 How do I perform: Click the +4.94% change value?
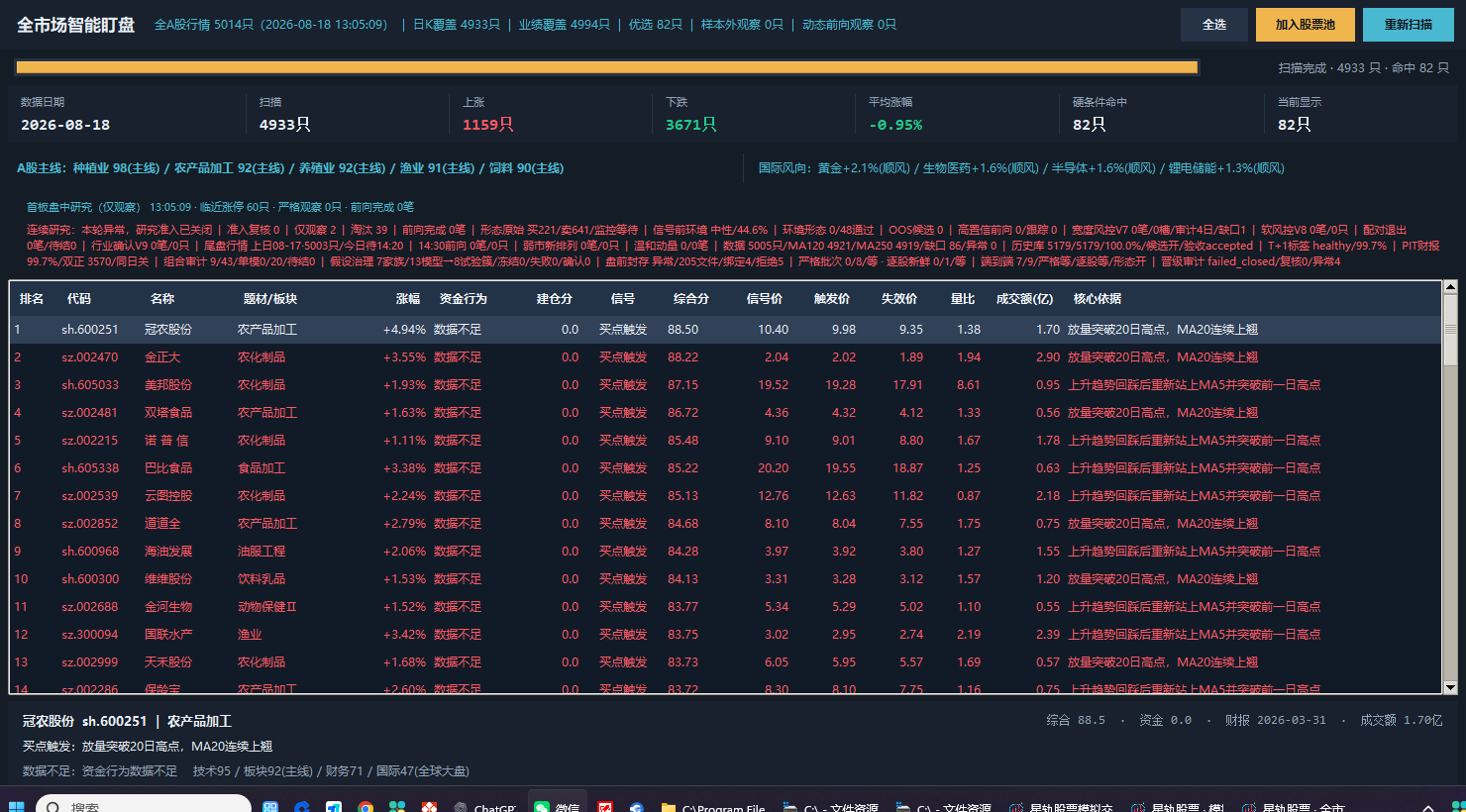pyautogui.click(x=404, y=330)
